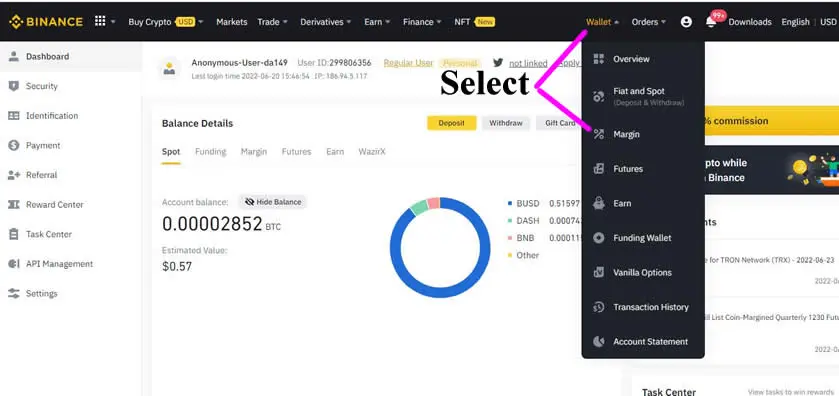Expand the arrow beside the apps grid
The height and width of the screenshot is (396, 839).
[113, 22]
